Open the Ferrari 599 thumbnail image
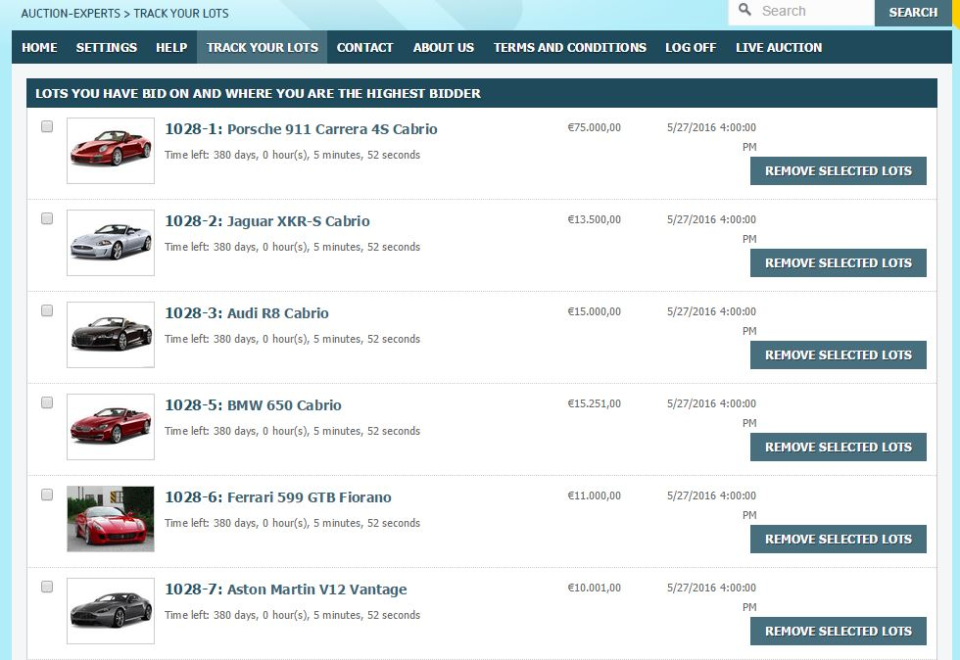 tap(111, 519)
